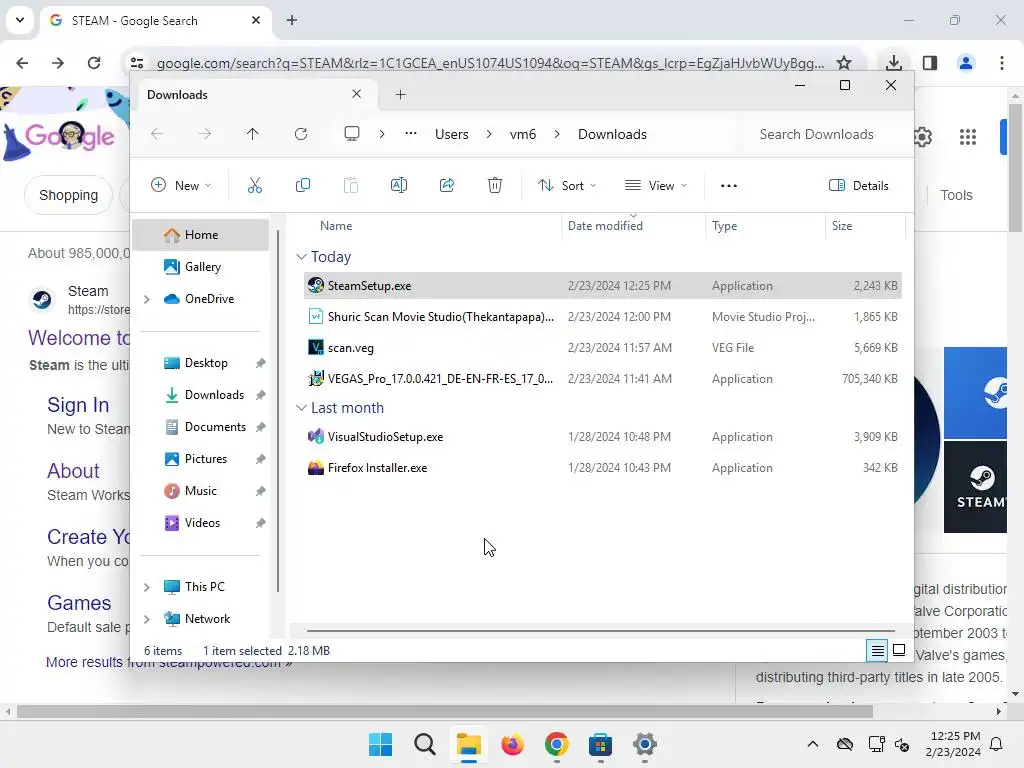Open a new Explorer tab with plus
This screenshot has width=1024, height=768.
click(x=400, y=95)
